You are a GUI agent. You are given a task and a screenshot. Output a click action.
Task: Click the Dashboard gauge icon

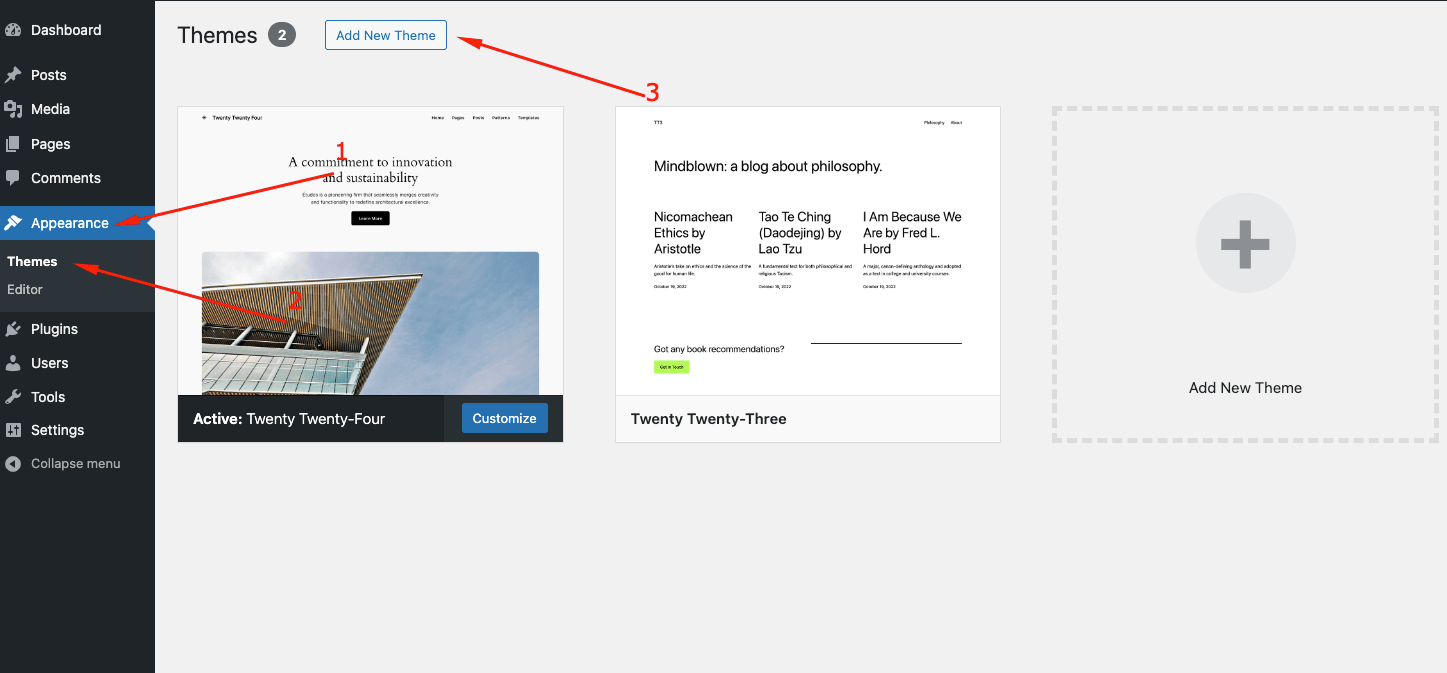[13, 30]
